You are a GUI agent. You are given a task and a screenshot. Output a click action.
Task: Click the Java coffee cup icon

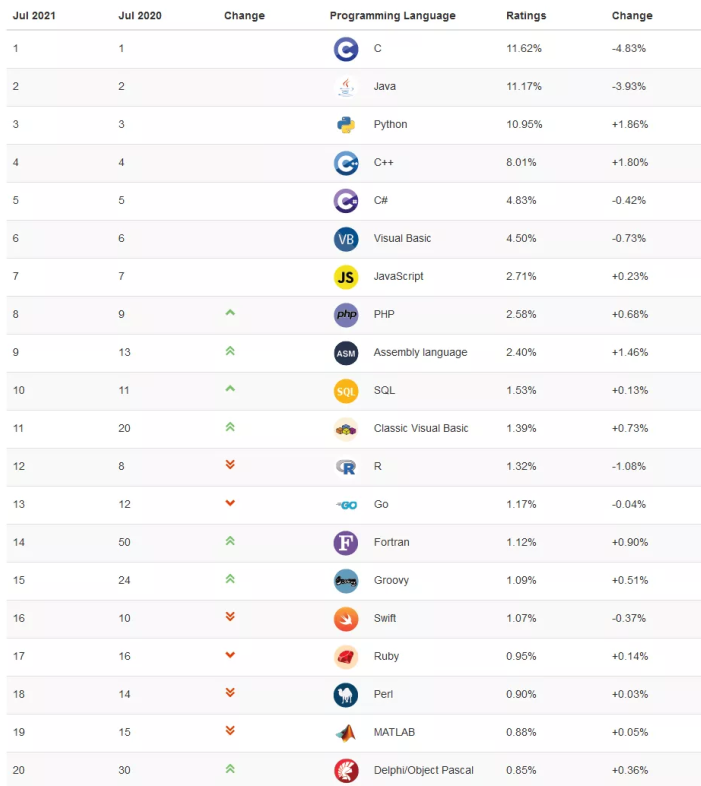(346, 87)
